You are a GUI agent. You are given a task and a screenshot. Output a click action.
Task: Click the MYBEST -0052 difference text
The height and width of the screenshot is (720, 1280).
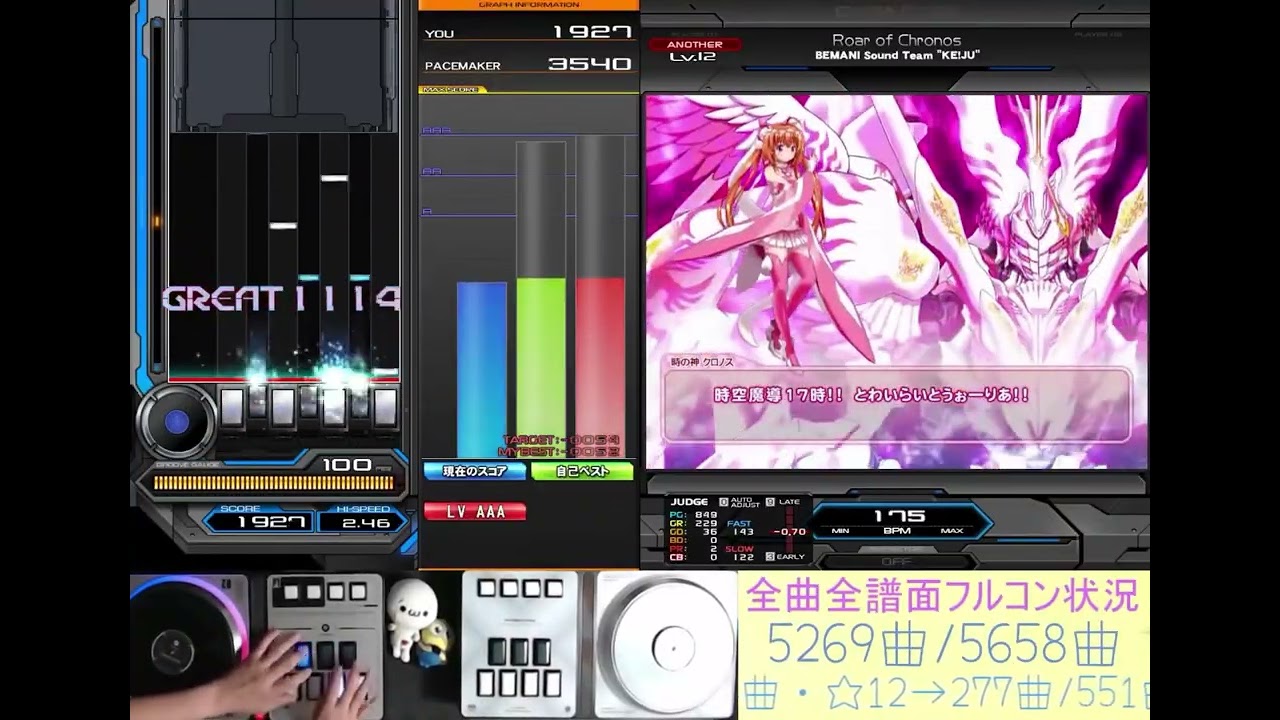(559, 452)
